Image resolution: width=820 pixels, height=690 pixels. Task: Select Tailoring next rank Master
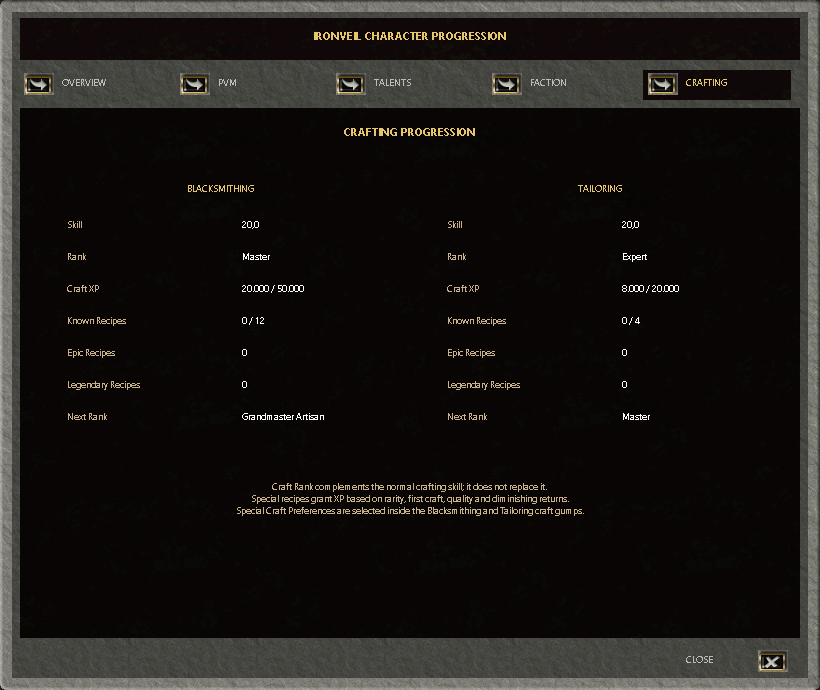(x=636, y=417)
